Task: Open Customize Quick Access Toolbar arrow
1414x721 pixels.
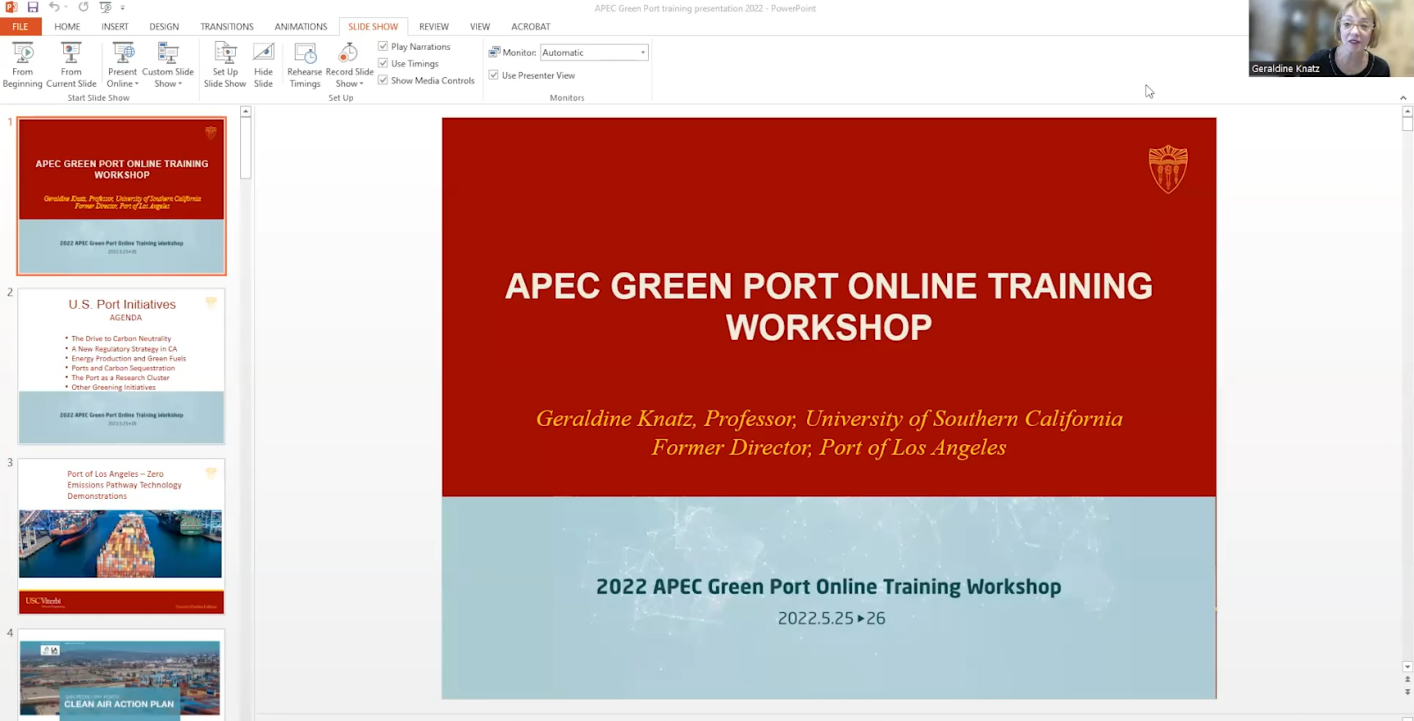Action: pos(122,8)
